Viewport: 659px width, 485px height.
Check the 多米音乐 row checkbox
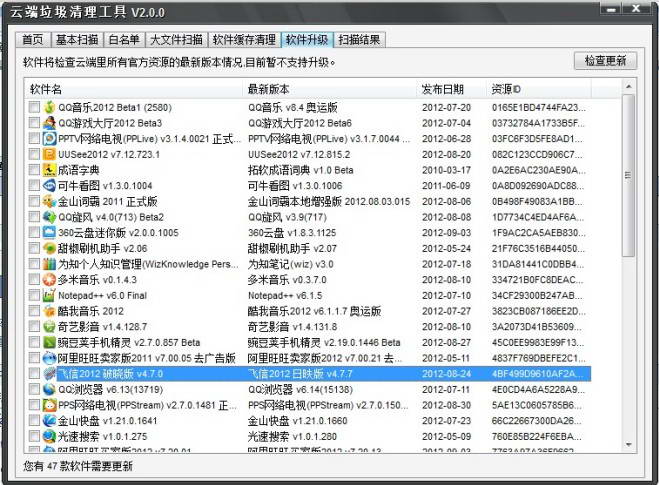(x=34, y=279)
